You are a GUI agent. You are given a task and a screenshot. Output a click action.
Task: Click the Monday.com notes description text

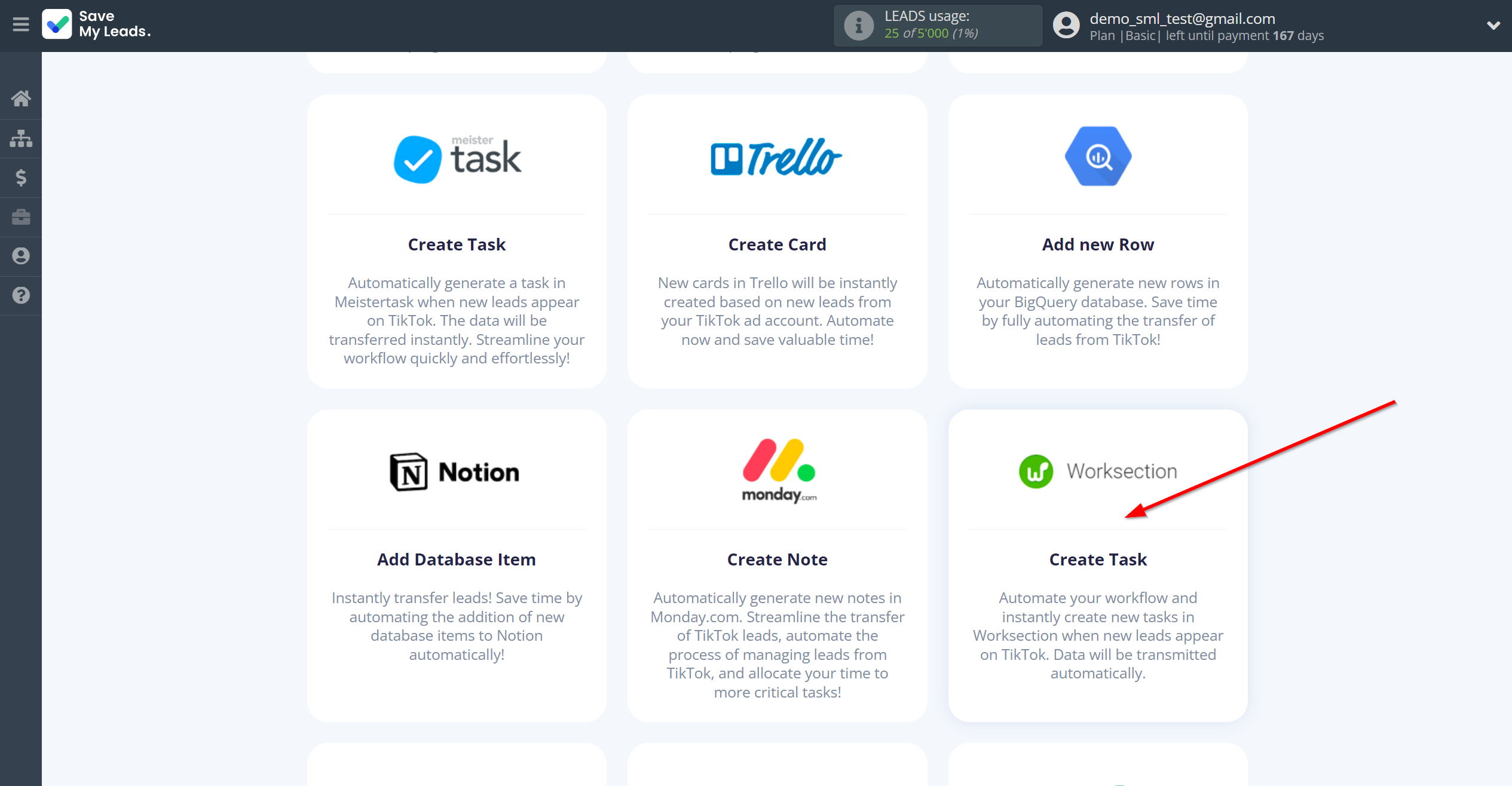click(x=777, y=645)
